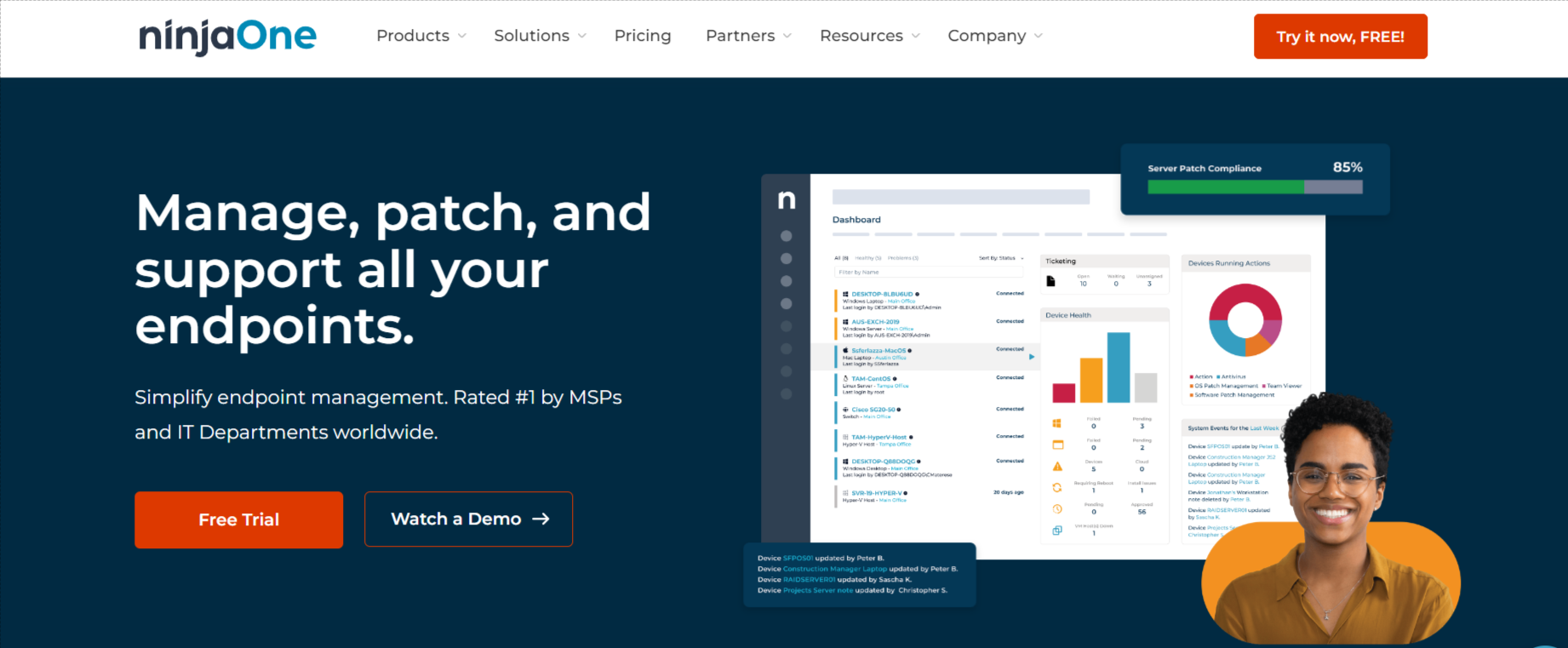The height and width of the screenshot is (648, 1568).
Task: Click the orange bar in Device Health chart
Action: (x=1091, y=380)
